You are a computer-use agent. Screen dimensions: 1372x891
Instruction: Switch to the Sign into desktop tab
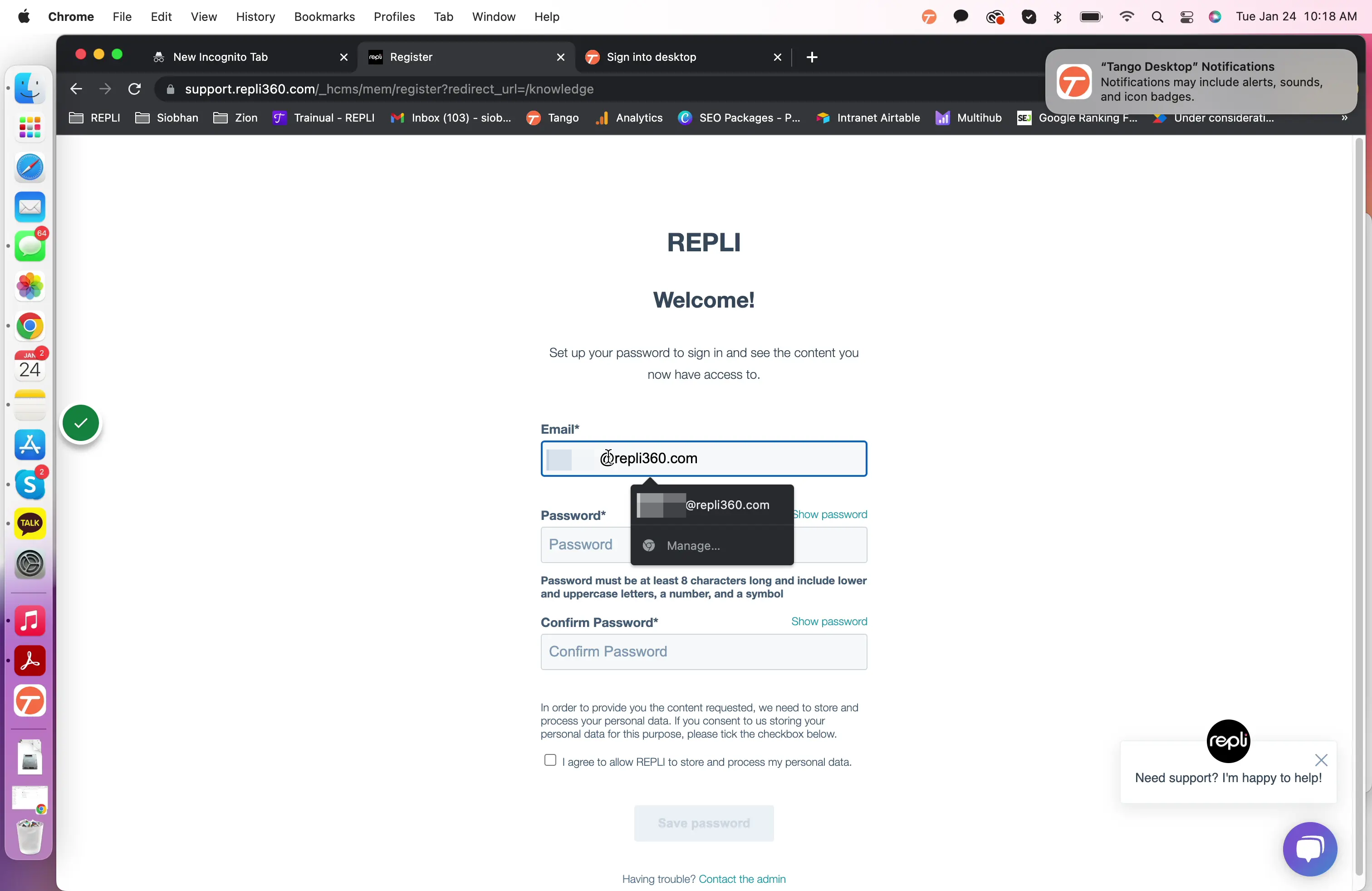coord(682,57)
